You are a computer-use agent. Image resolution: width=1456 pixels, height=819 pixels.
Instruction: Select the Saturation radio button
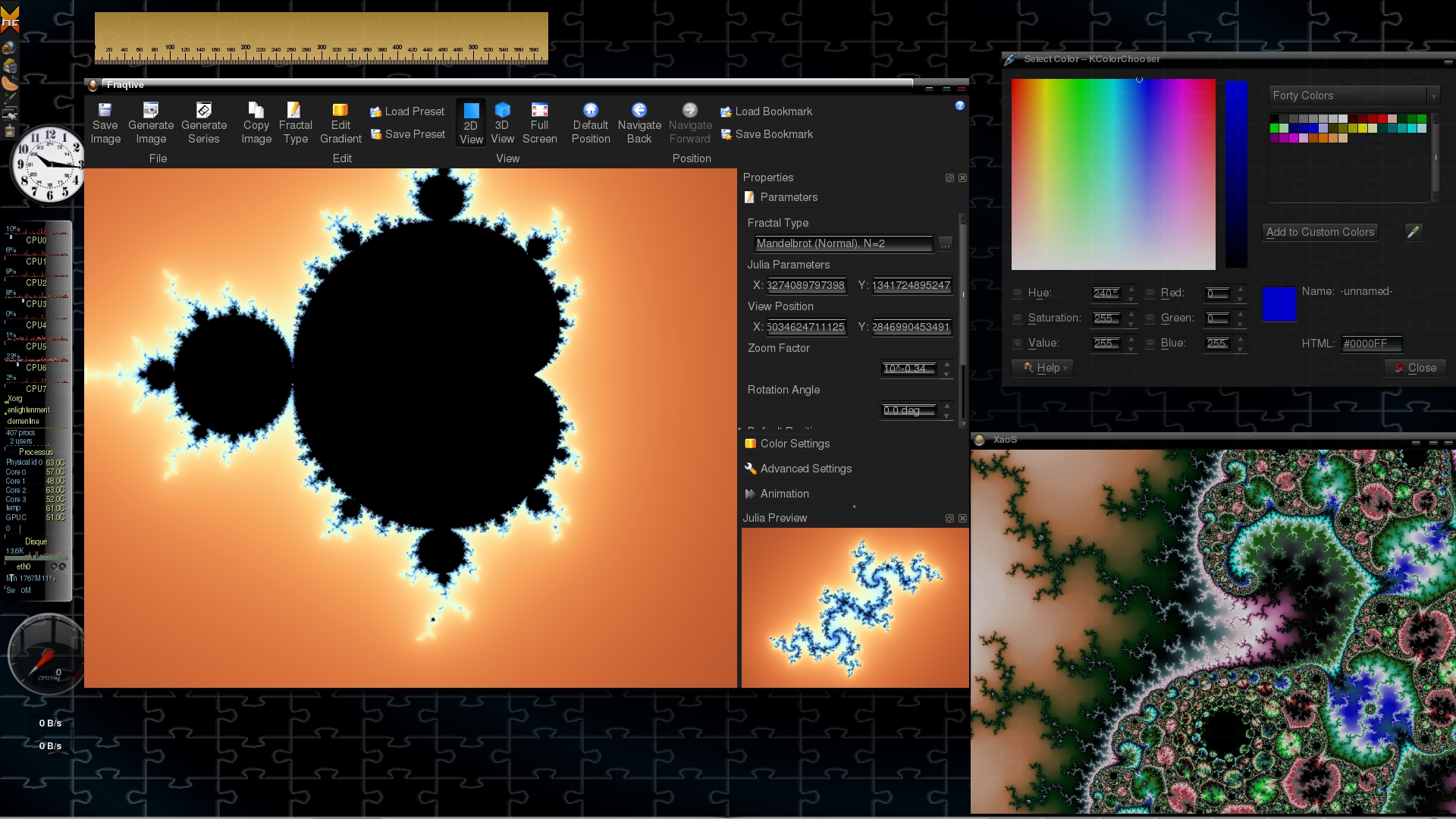[1018, 318]
